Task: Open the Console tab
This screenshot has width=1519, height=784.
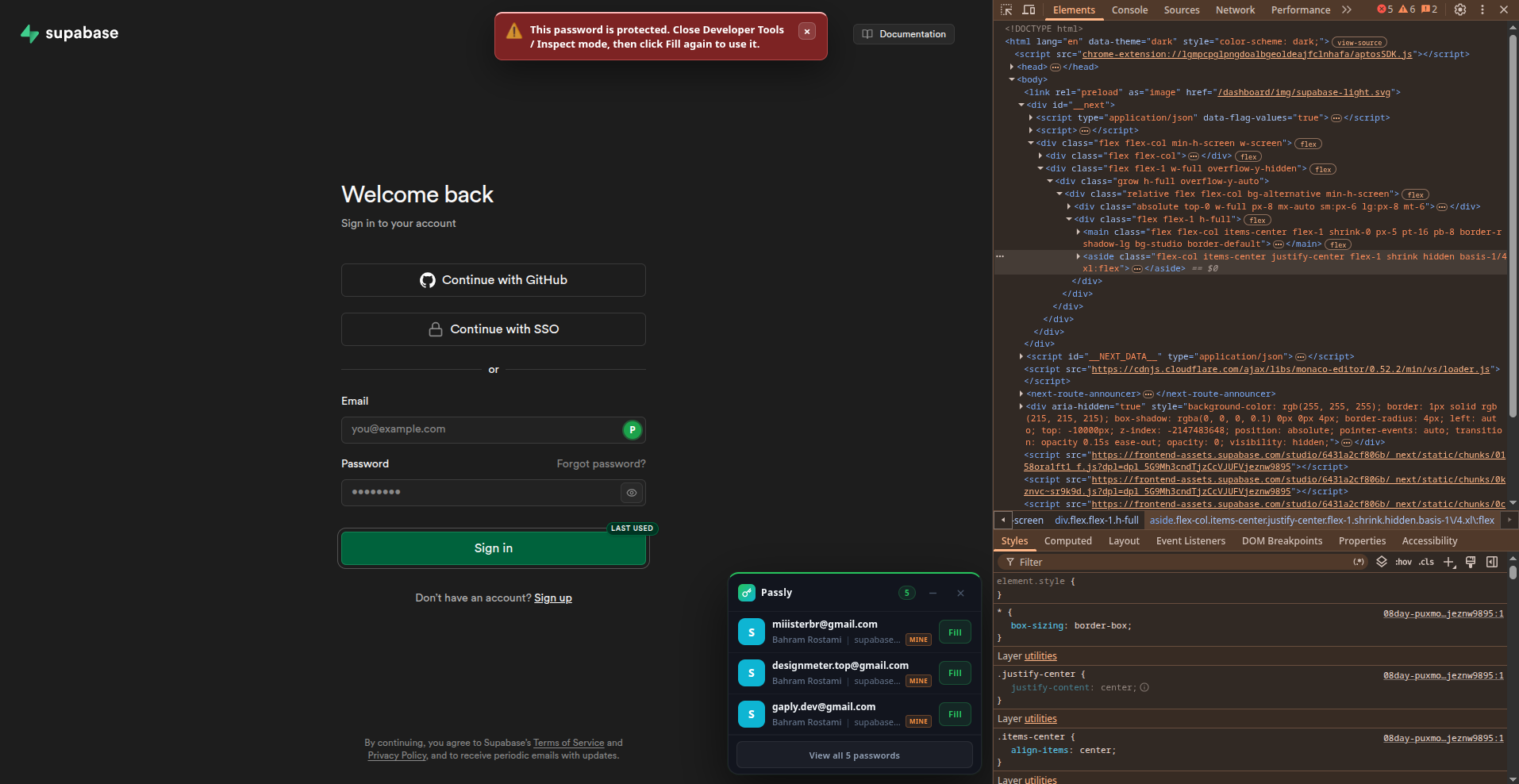Action: pyautogui.click(x=1129, y=10)
